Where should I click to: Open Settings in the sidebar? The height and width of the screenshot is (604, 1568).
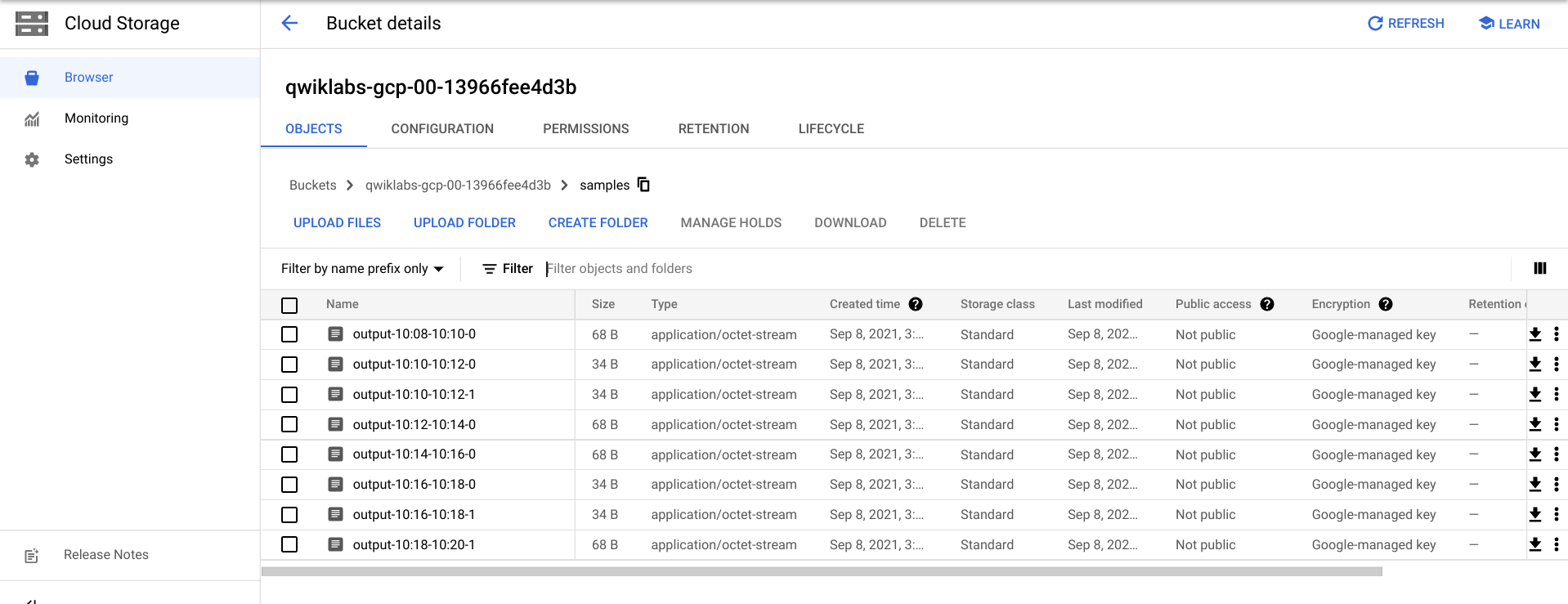tap(130, 159)
